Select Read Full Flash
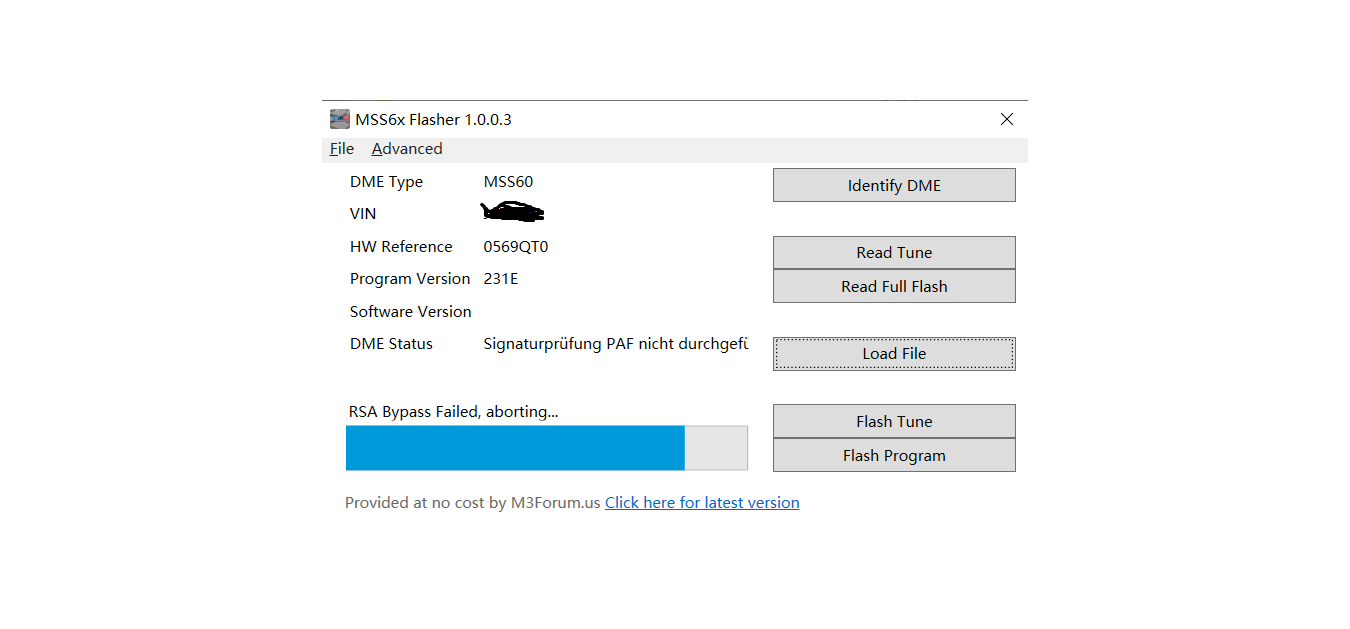This screenshot has height=629, width=1350. pyautogui.click(x=893, y=286)
